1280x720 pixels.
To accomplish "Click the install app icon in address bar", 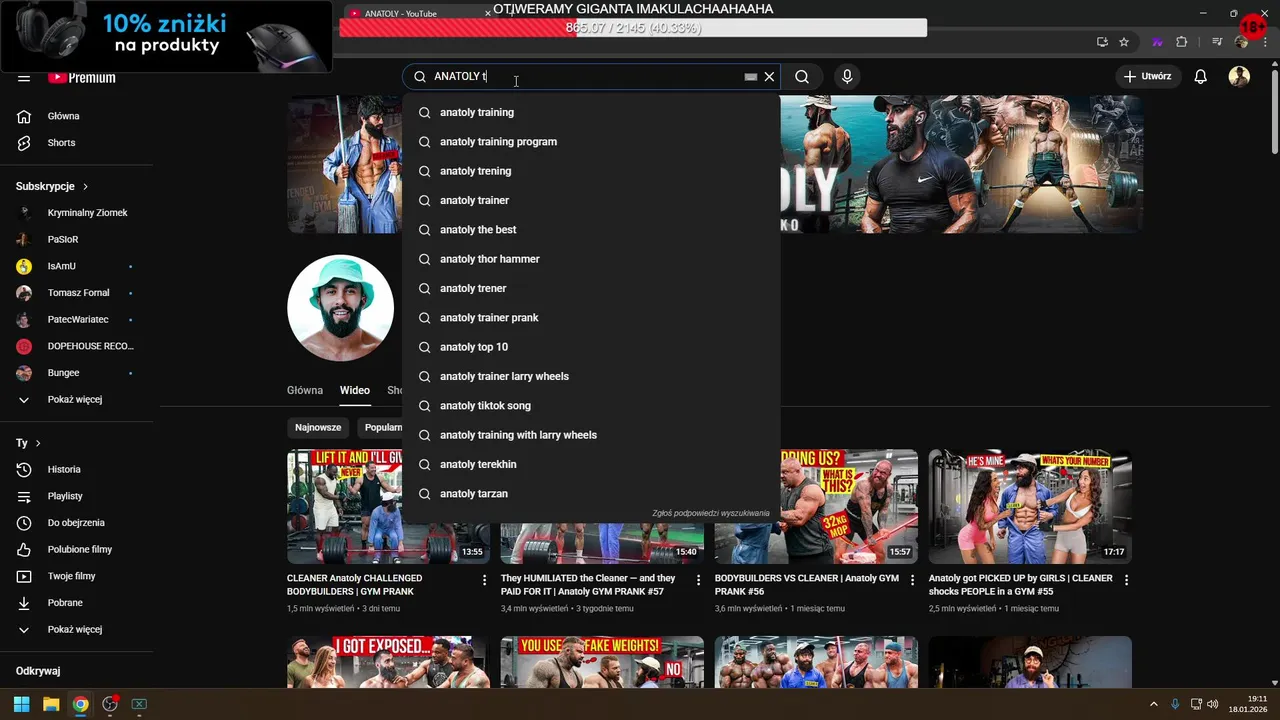I will (x=1102, y=42).
